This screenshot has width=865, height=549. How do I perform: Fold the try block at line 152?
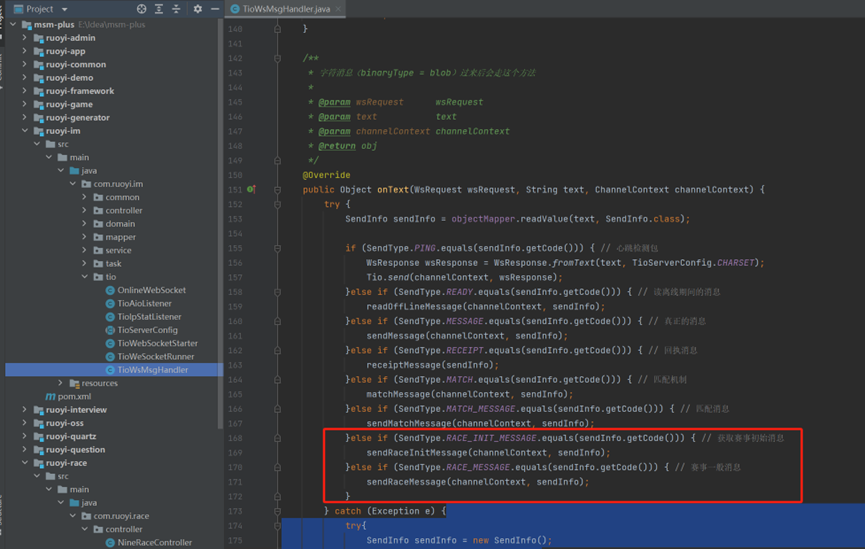pyautogui.click(x=278, y=204)
